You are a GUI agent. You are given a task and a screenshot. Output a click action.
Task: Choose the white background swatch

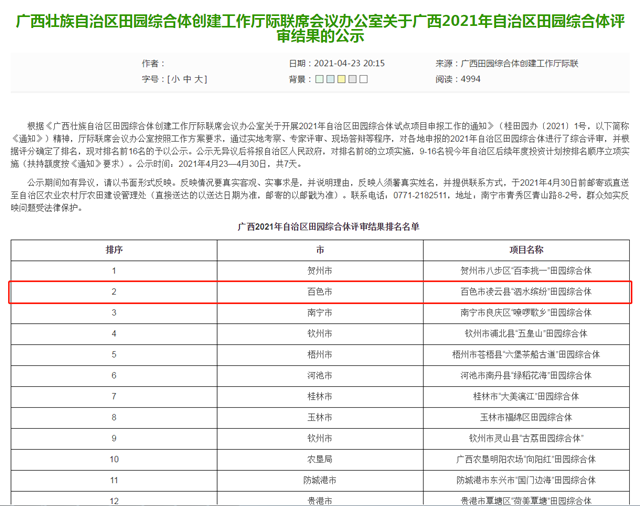pos(364,79)
